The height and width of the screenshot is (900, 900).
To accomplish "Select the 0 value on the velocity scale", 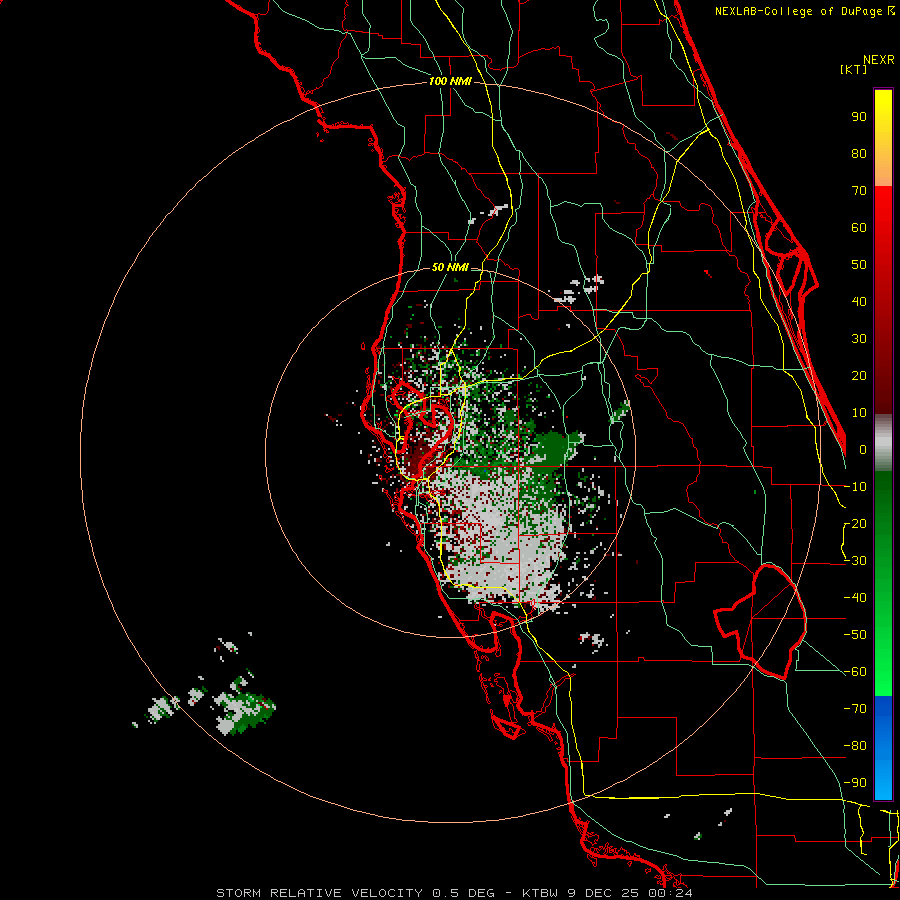I will pyautogui.click(x=863, y=450).
